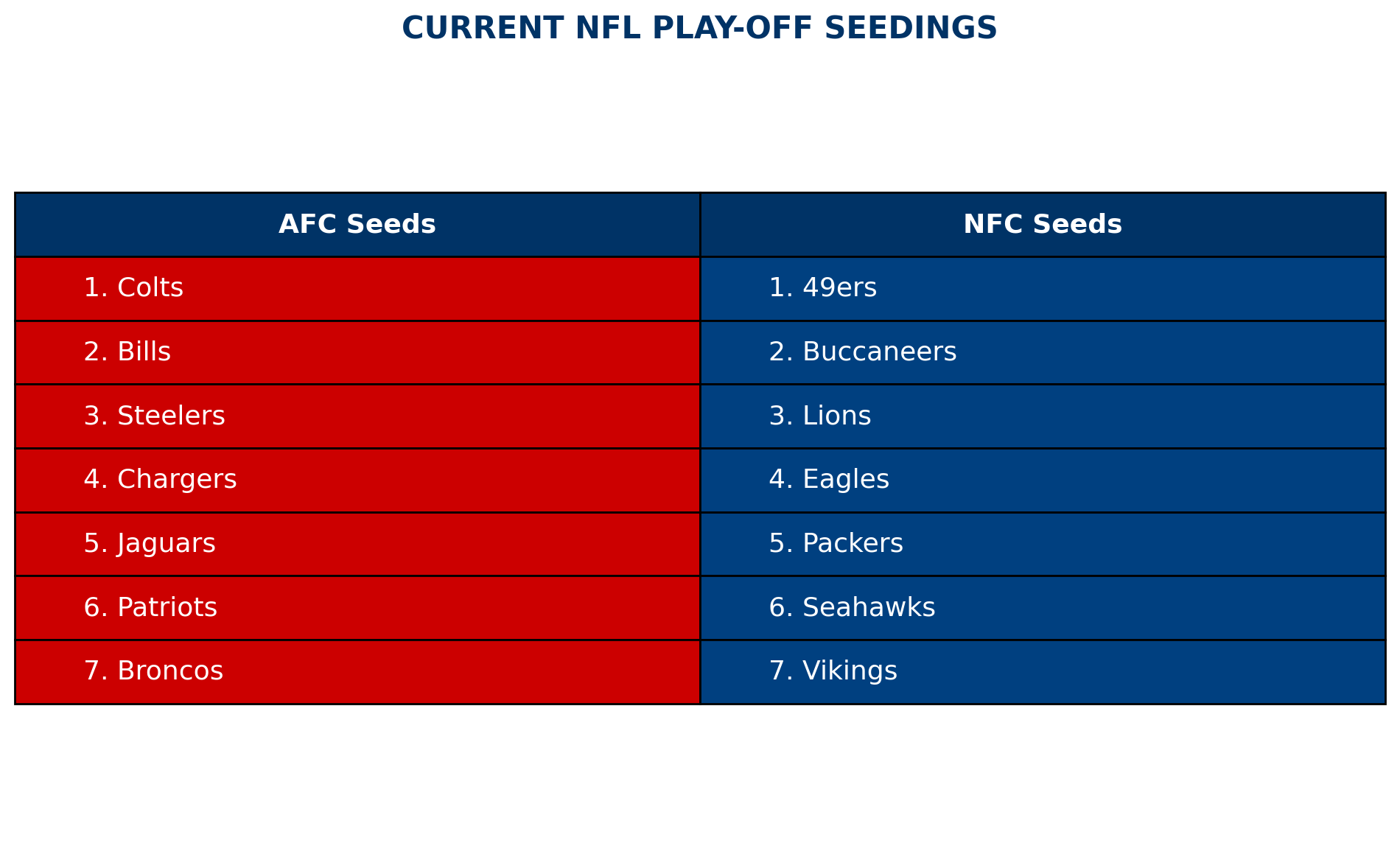This screenshot has width=1400, height=860.
Task: Select the 1. Colts cell
Action: click(x=134, y=288)
